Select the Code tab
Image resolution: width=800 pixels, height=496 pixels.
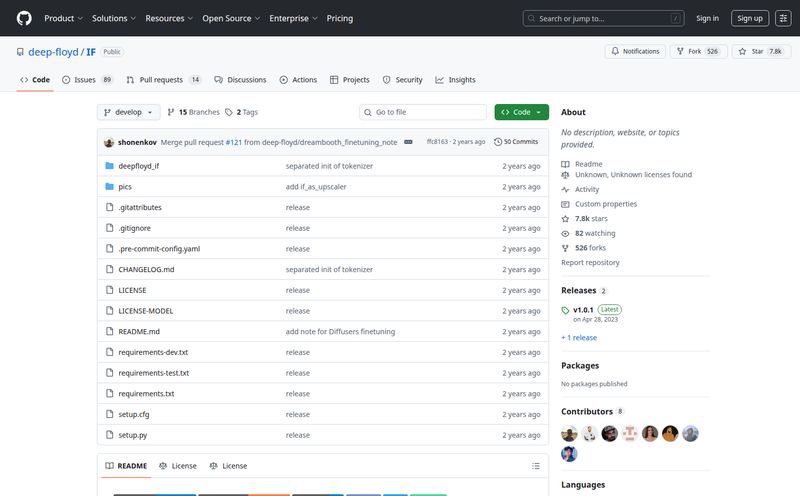[x=35, y=80]
